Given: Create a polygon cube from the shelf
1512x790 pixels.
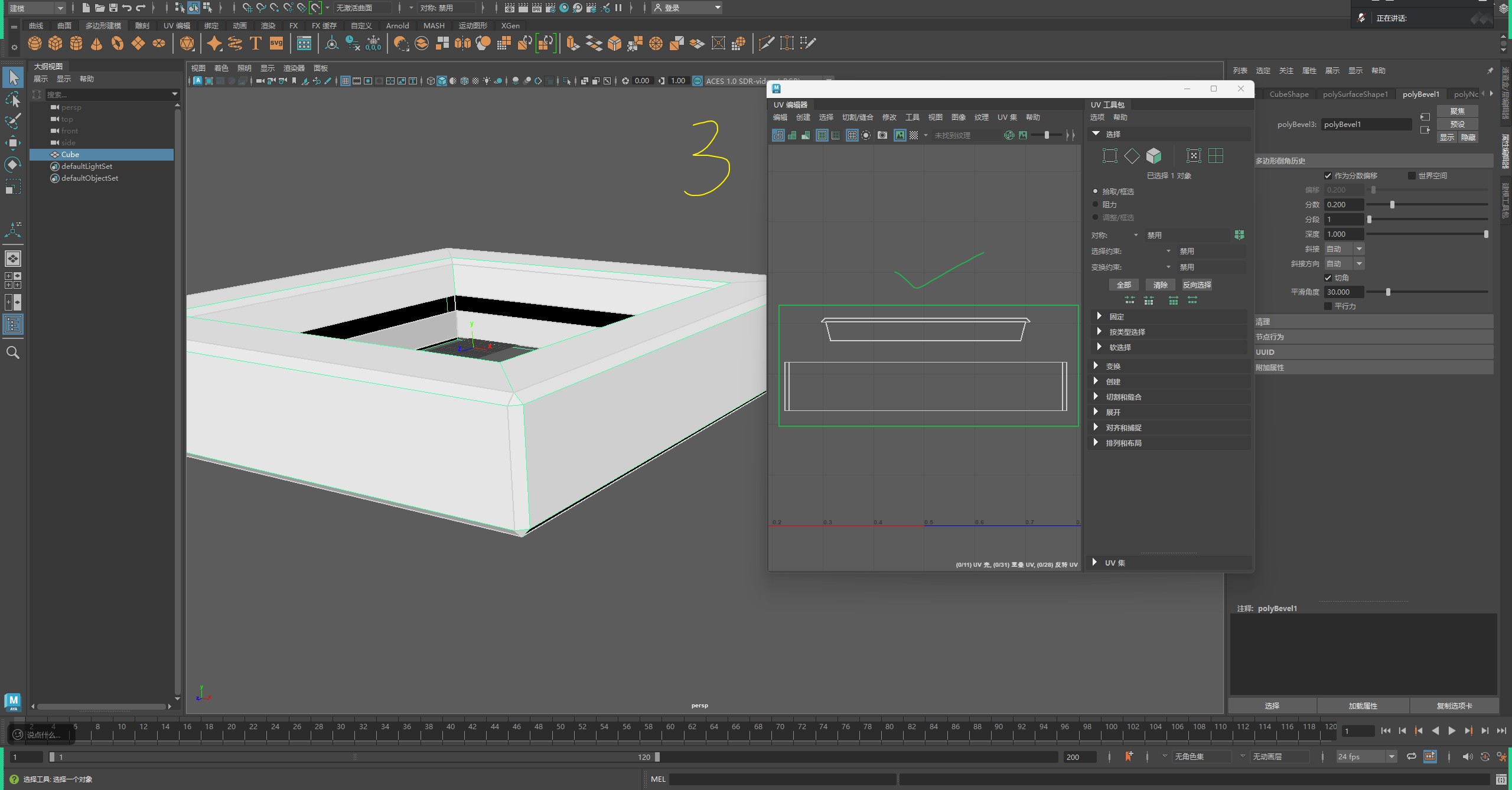Looking at the screenshot, I should point(56,43).
